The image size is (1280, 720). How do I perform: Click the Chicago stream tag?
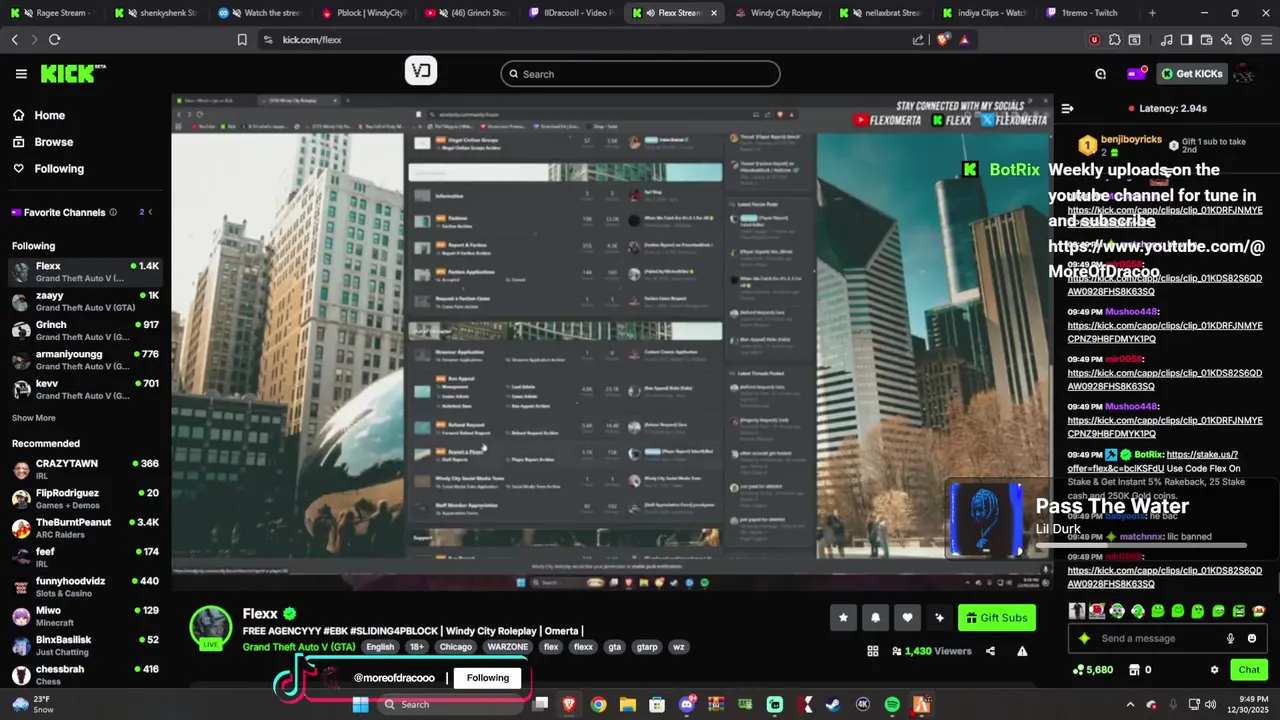(455, 647)
